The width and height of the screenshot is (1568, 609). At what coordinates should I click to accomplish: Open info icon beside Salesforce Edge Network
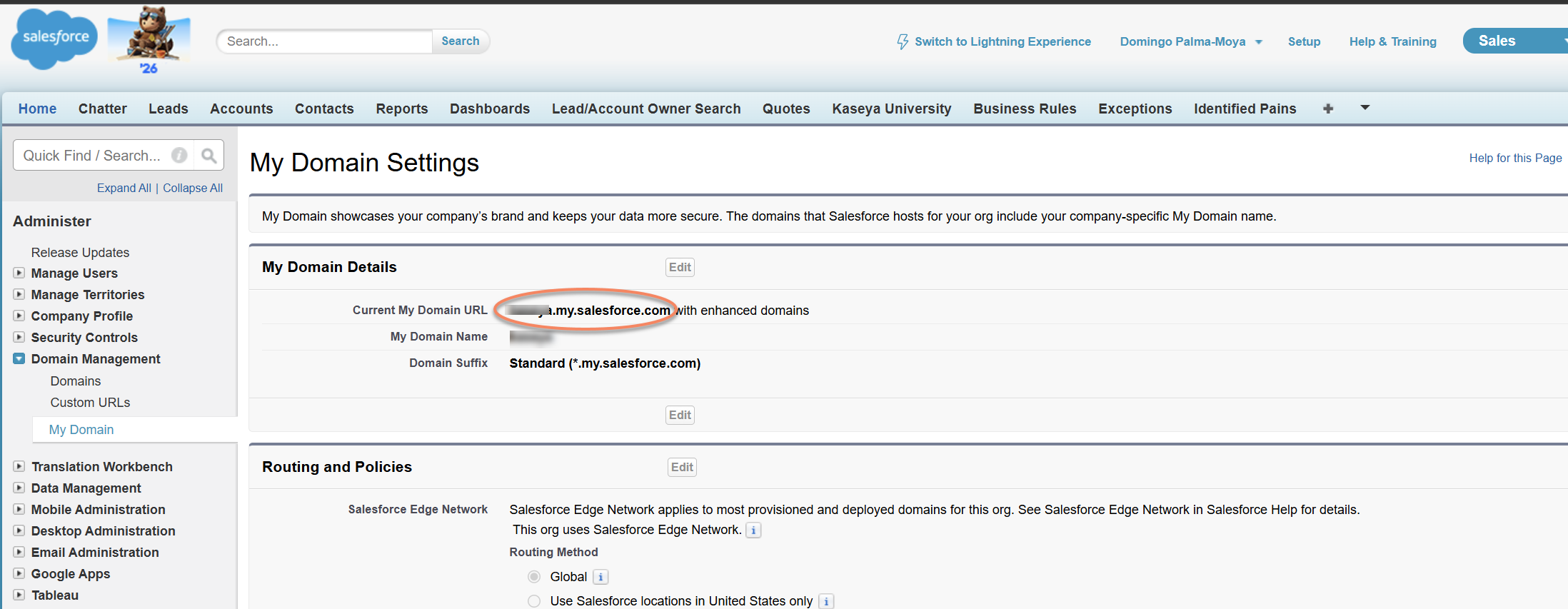click(753, 530)
